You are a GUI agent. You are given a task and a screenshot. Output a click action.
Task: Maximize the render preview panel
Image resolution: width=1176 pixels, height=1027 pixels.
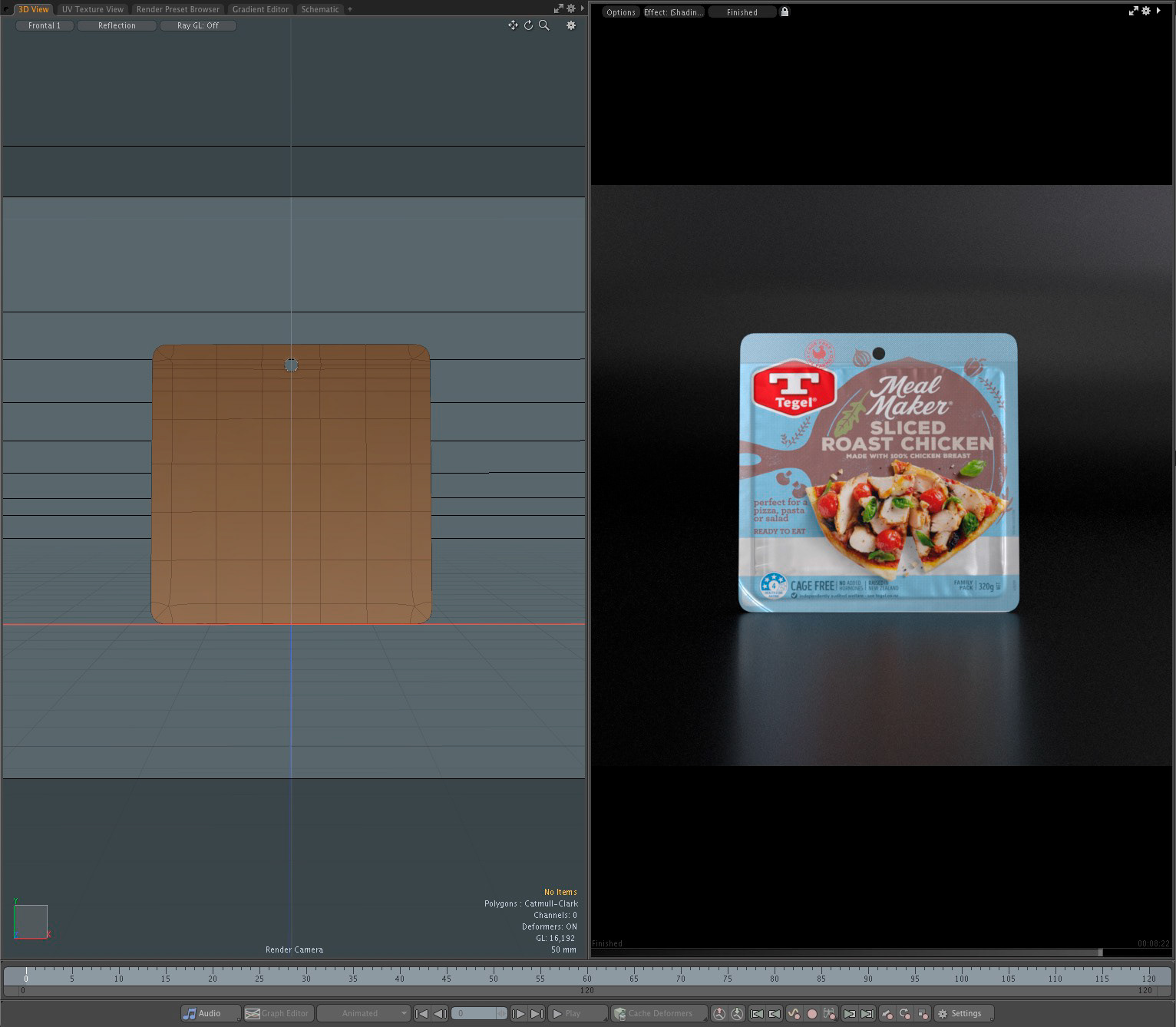[1134, 11]
